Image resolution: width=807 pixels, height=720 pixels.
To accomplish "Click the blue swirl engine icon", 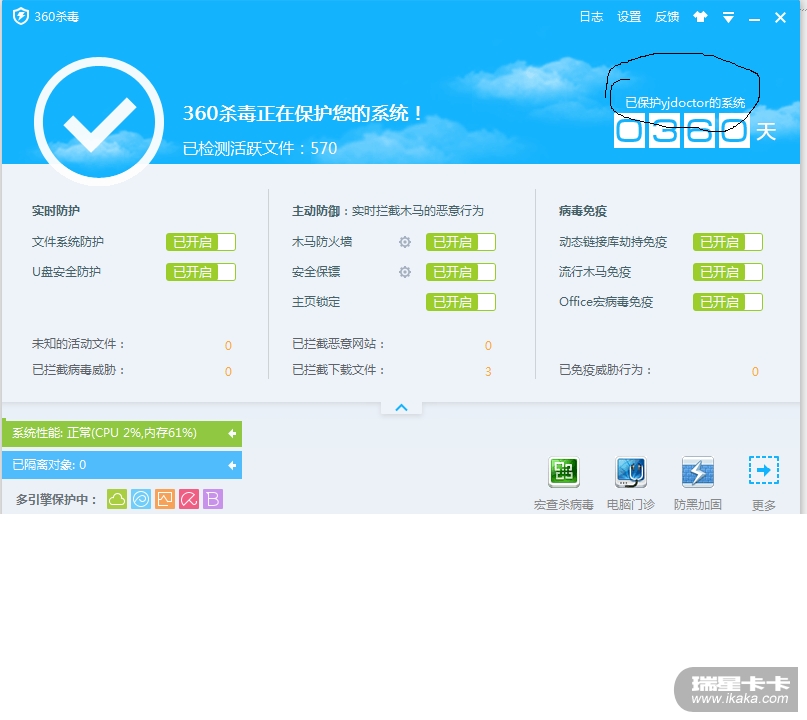I will pyautogui.click(x=141, y=499).
